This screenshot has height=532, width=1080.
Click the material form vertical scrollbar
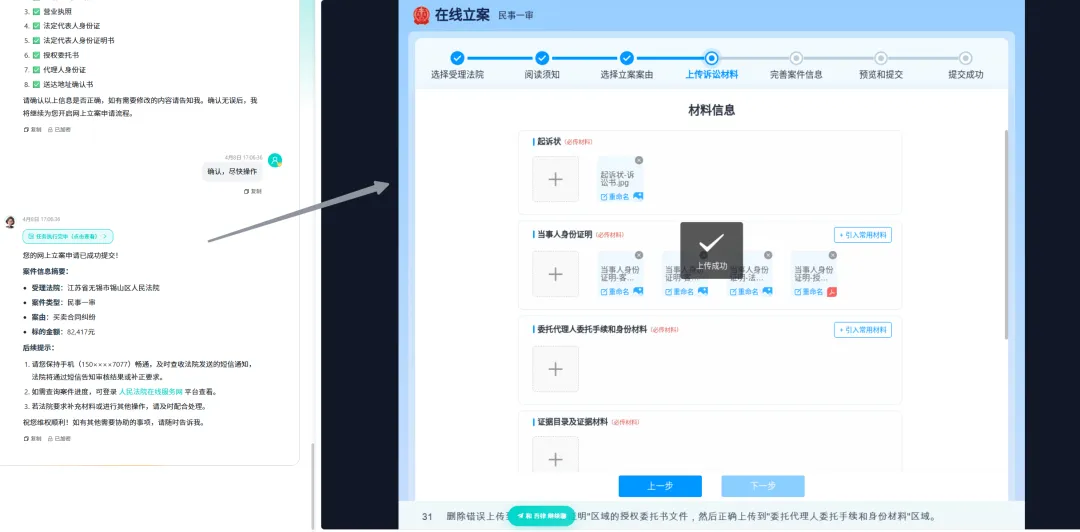(x=1006, y=234)
